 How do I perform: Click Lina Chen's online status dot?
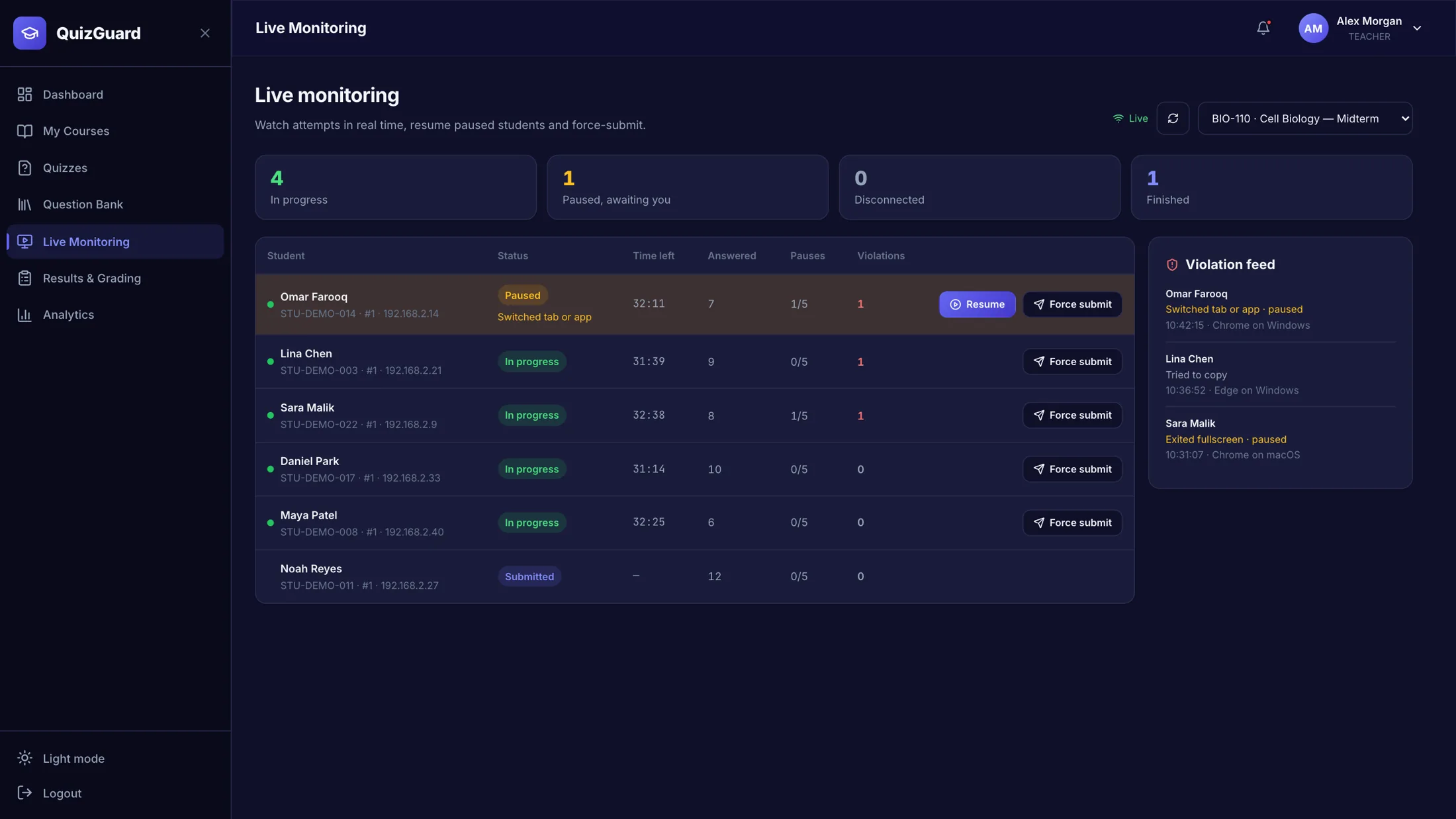tap(270, 362)
